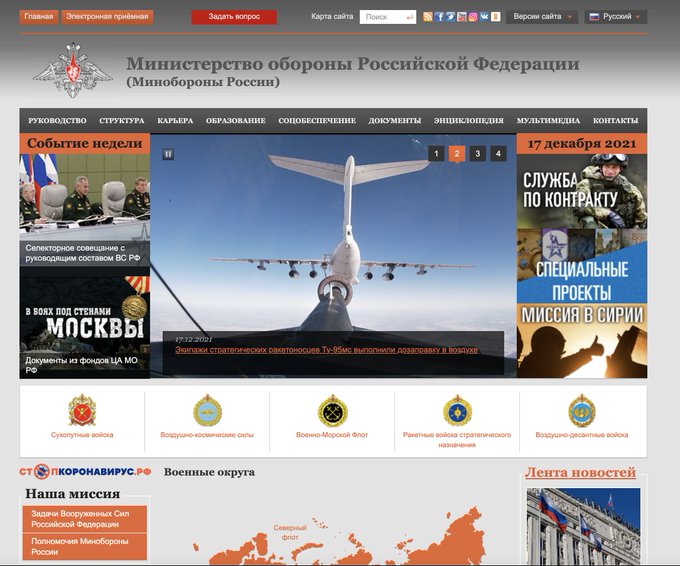Click Полномочия Минобороны России button
The image size is (680, 566).
click(x=85, y=546)
